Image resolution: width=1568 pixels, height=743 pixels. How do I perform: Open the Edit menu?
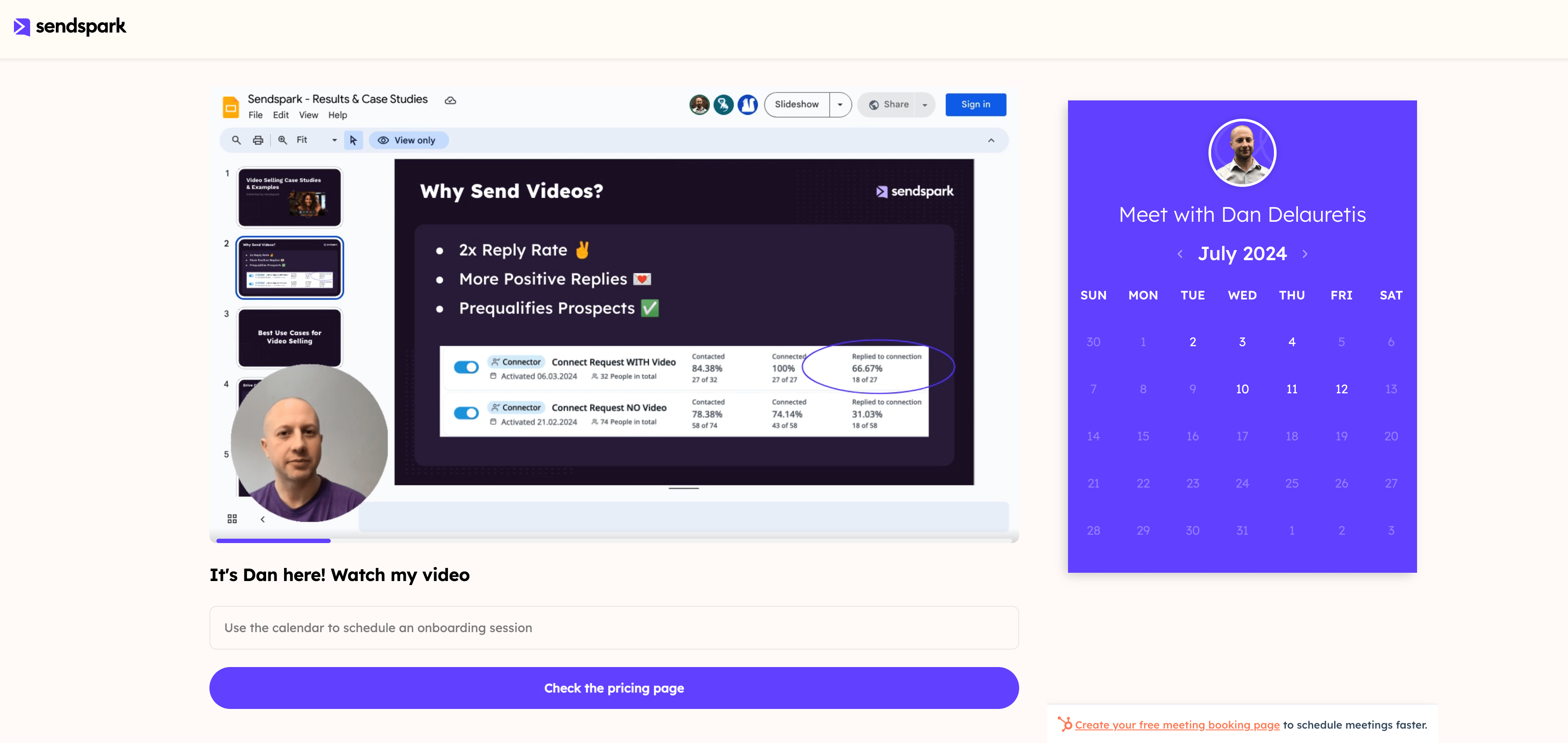coord(281,115)
